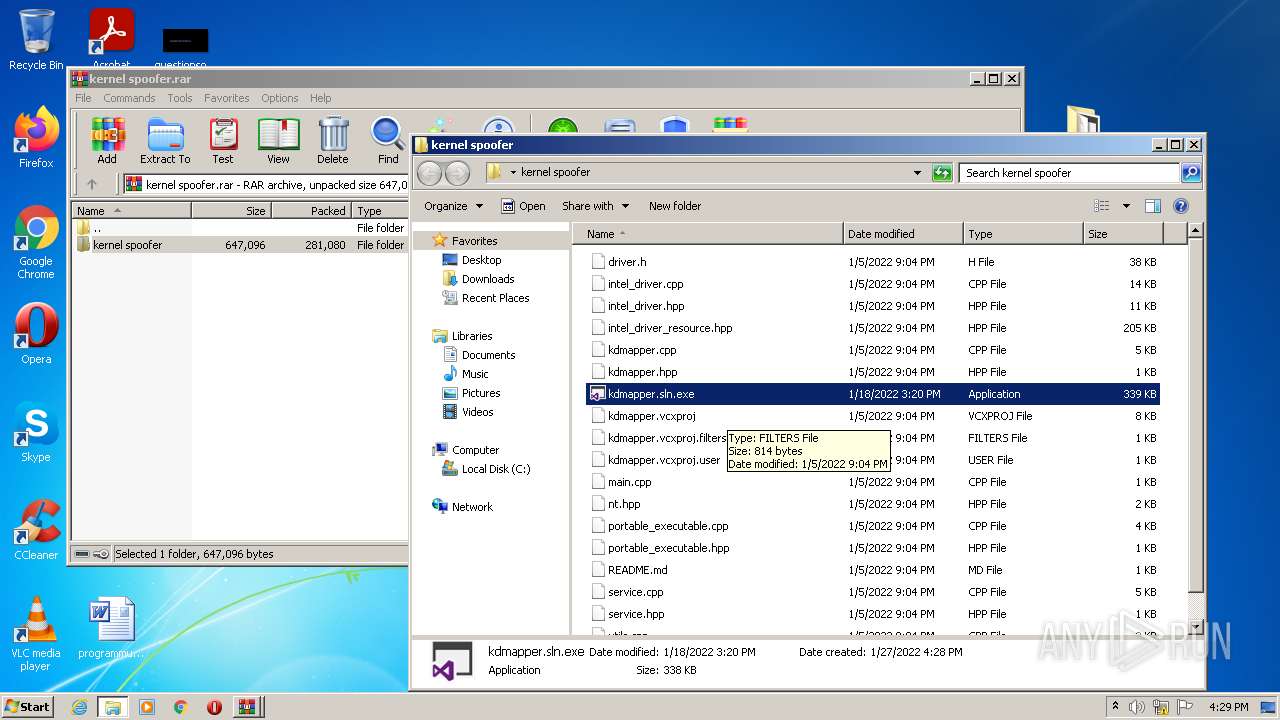Click the Explorer Back navigation arrow
Viewport: 1280px width, 720px height.
pos(429,173)
